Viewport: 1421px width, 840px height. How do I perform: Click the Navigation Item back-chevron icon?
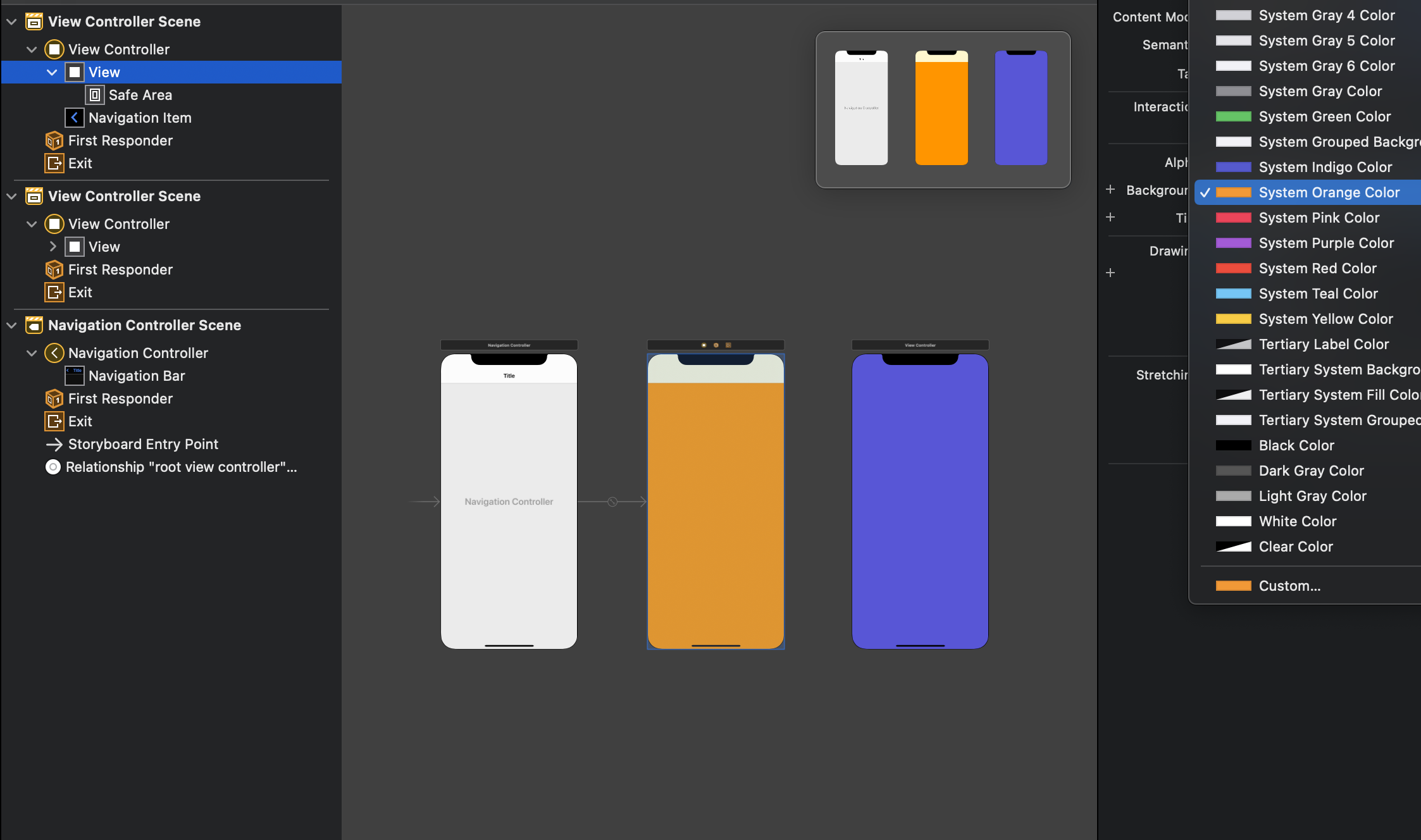74,118
